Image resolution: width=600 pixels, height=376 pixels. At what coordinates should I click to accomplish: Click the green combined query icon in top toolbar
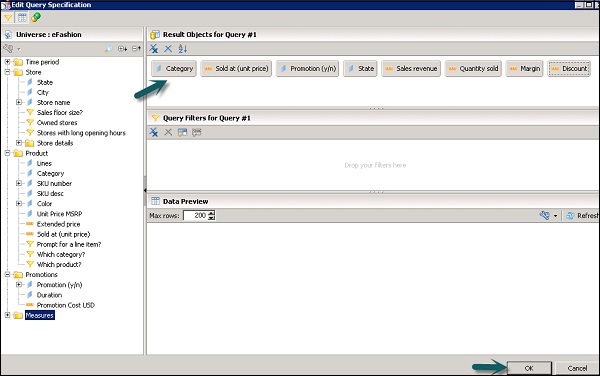click(x=36, y=18)
